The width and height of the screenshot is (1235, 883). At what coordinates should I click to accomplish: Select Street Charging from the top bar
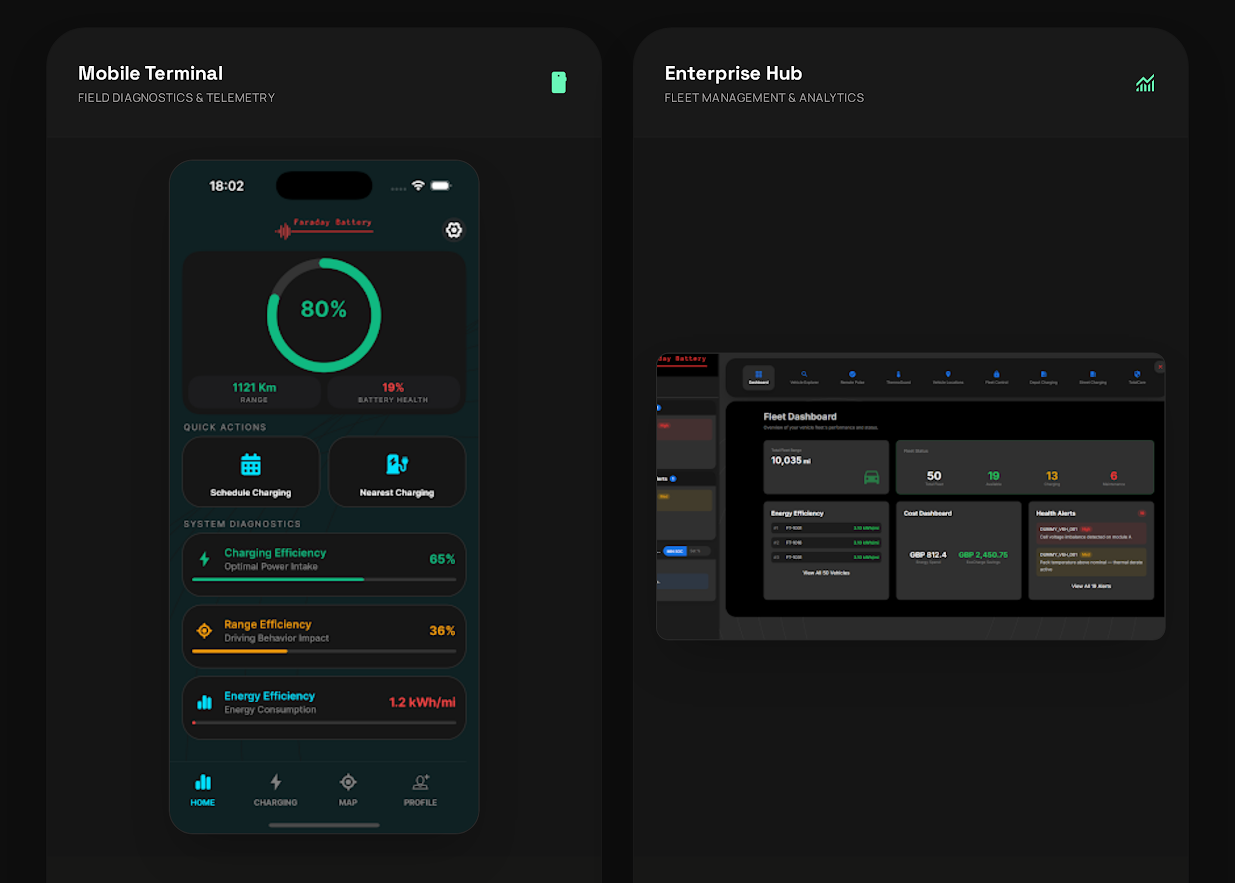coord(1093,377)
